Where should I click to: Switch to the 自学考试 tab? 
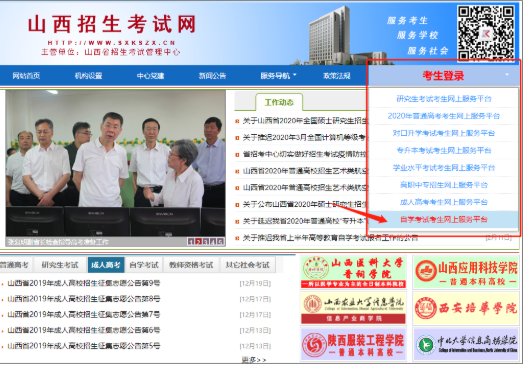pyautogui.click(x=144, y=265)
